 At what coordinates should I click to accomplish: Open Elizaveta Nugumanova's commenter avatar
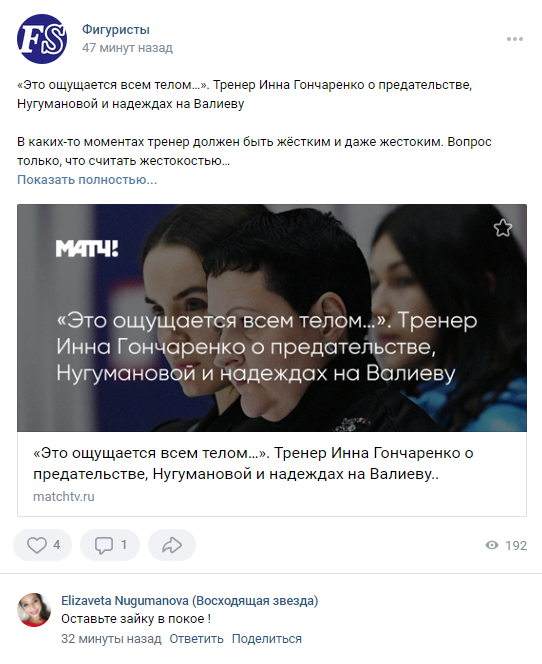[34, 610]
